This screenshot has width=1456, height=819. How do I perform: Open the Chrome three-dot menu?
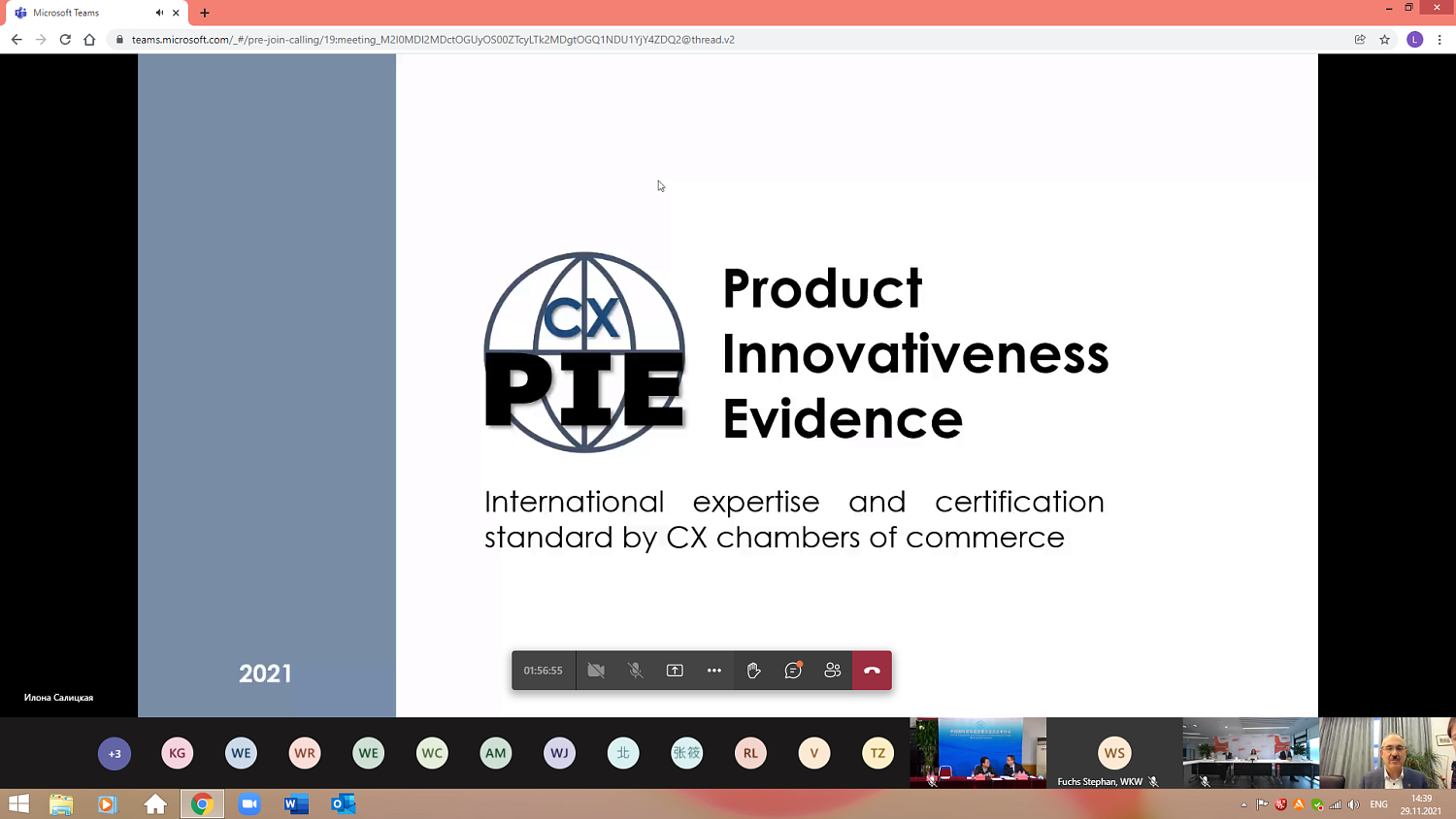coord(1439,40)
